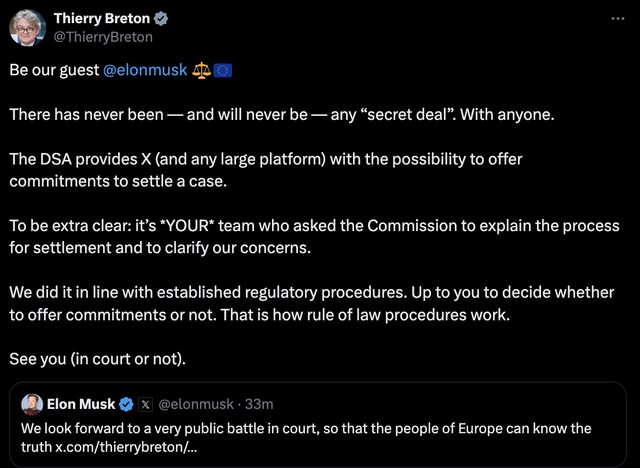Open the @ThierryBreton handle link

click(x=103, y=37)
